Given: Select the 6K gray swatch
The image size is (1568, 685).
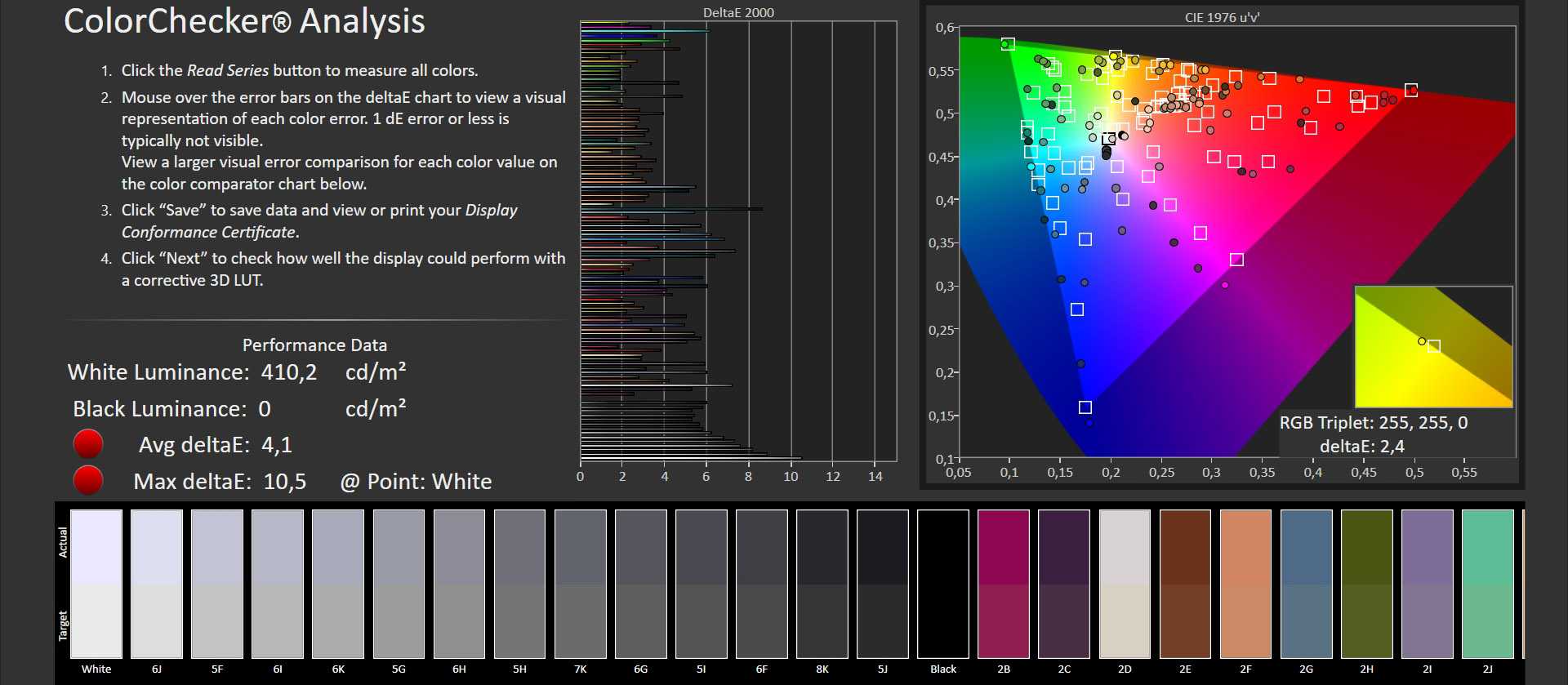Looking at the screenshot, I should [x=338, y=584].
